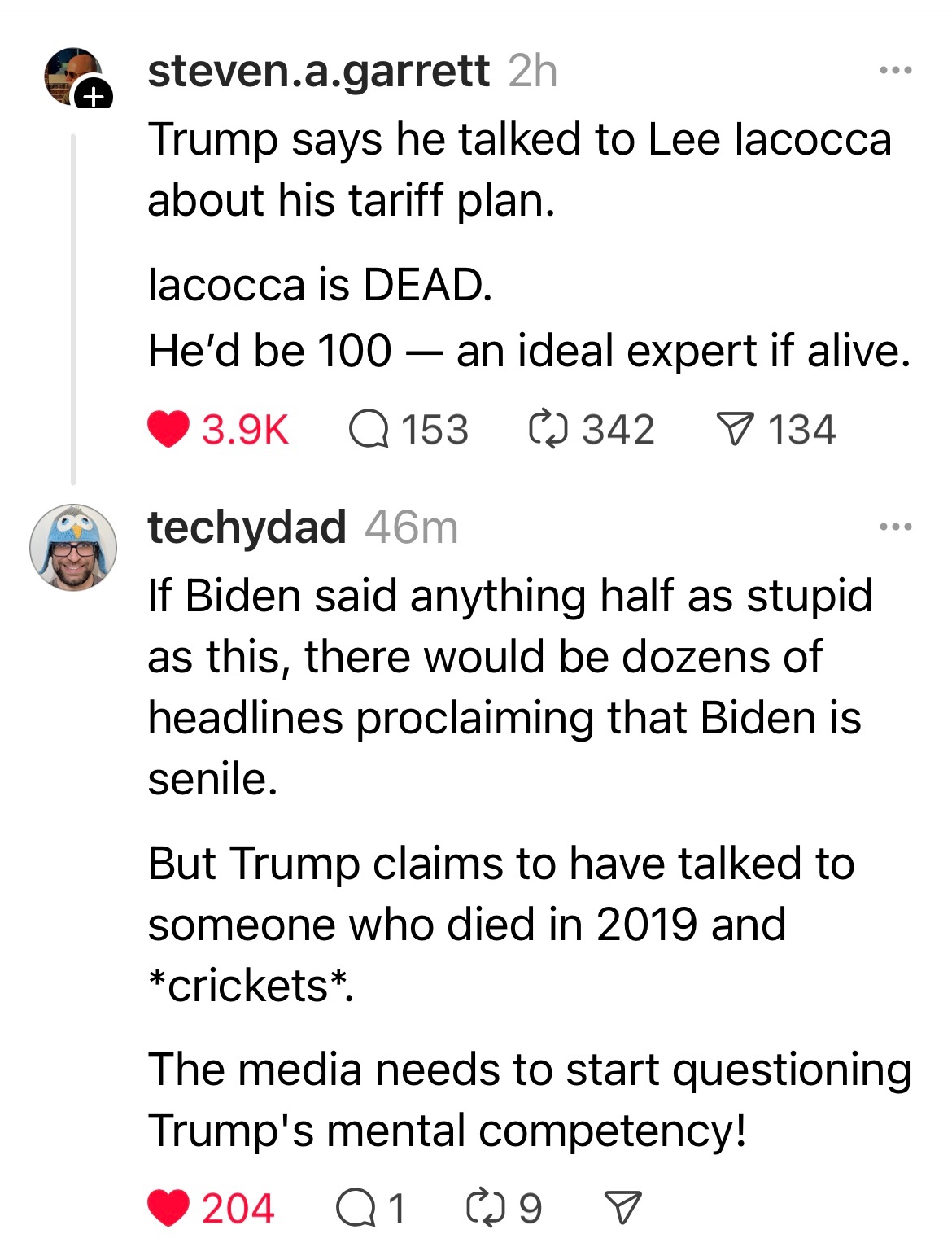View the 342 reposts count

618,430
